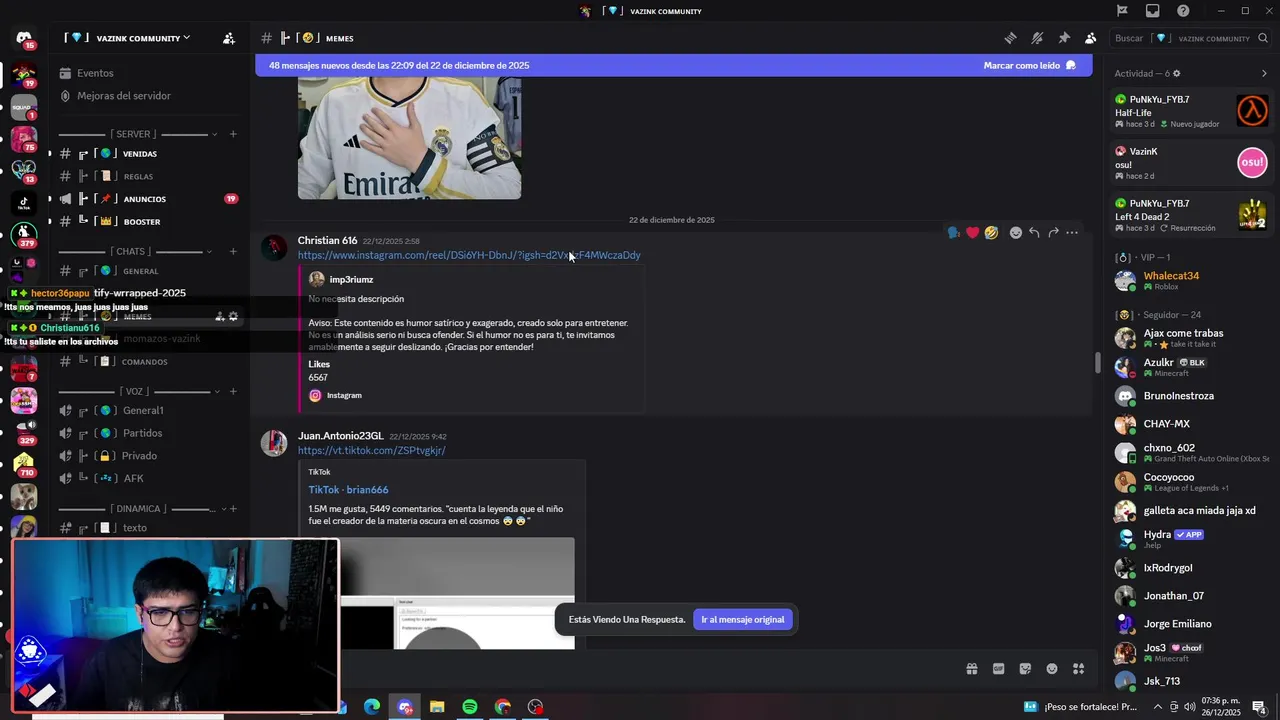Collapse the VOZ category
1280x720 pixels.
[138, 391]
